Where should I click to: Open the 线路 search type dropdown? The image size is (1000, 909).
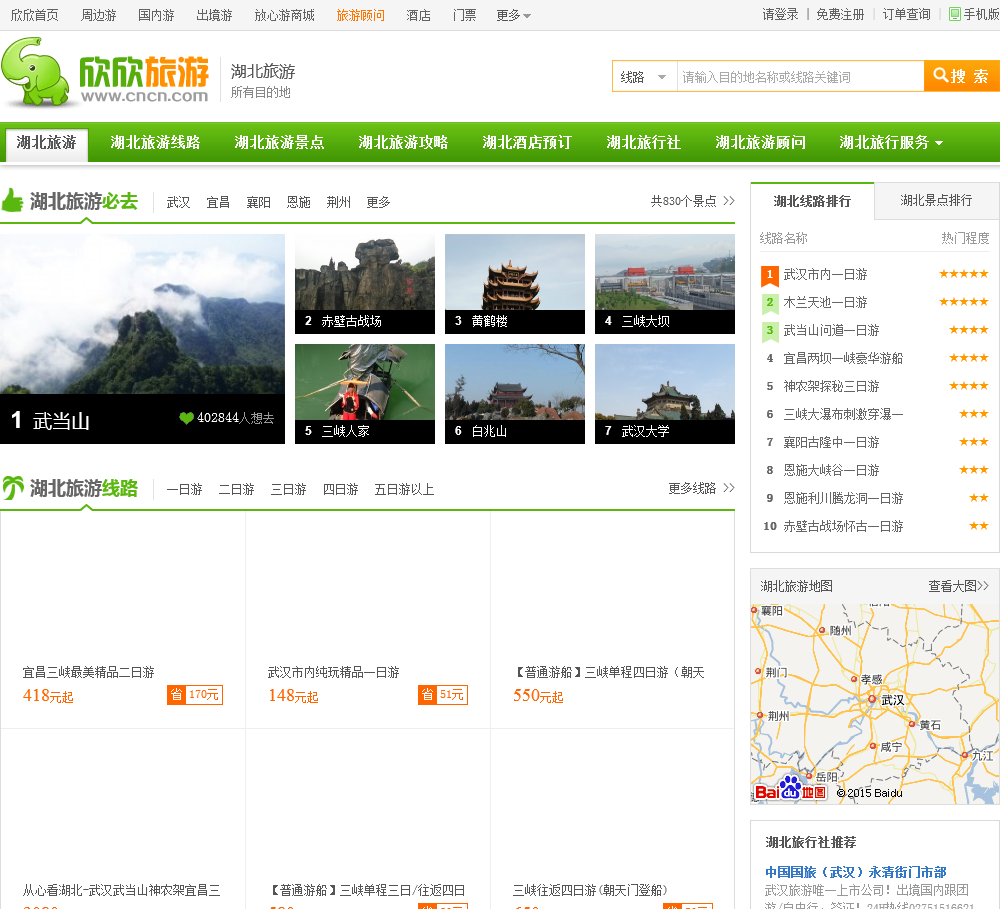coord(644,77)
